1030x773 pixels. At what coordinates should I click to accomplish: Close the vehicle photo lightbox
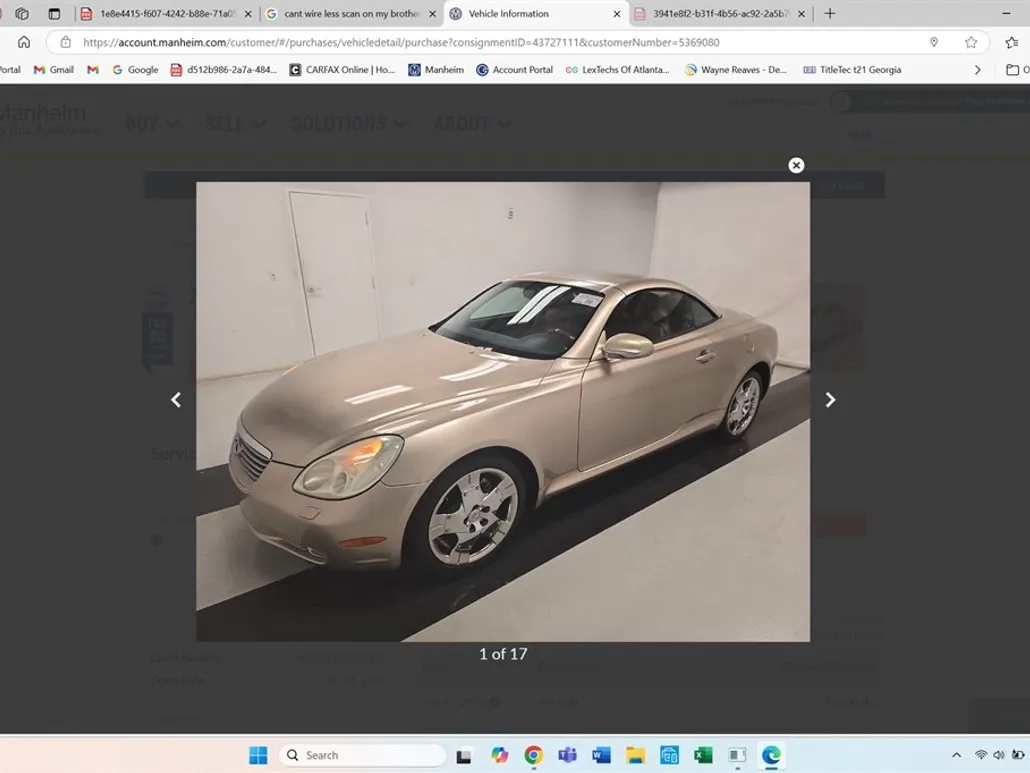(x=796, y=166)
